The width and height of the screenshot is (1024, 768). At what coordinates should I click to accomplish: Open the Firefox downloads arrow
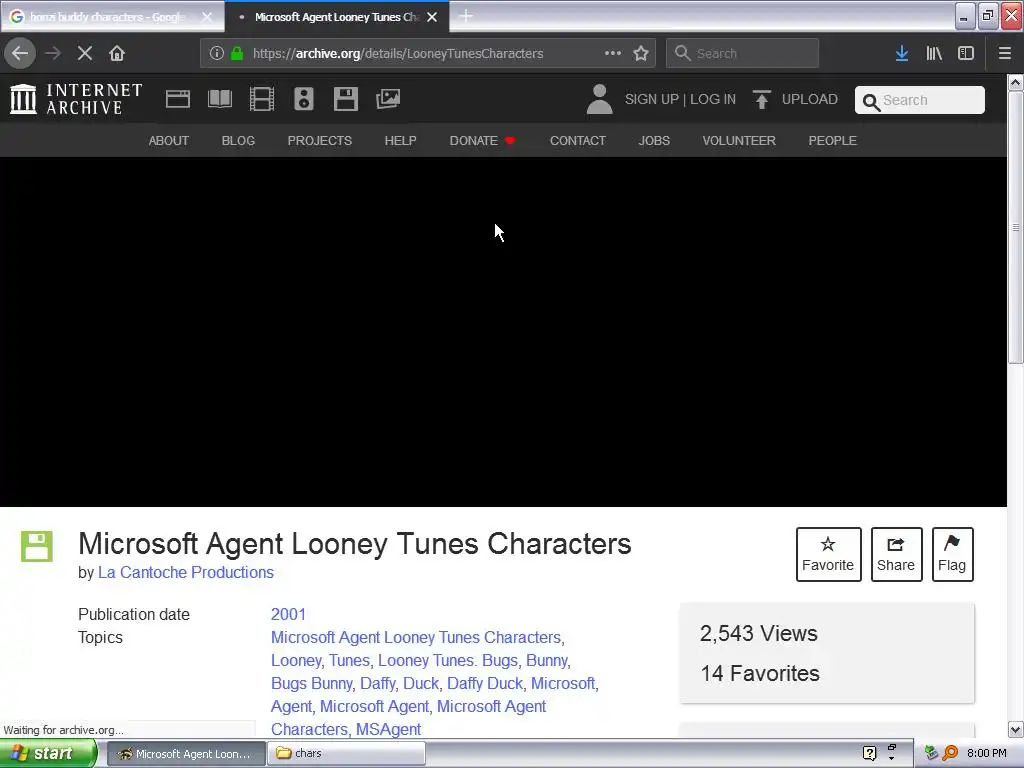tap(902, 53)
